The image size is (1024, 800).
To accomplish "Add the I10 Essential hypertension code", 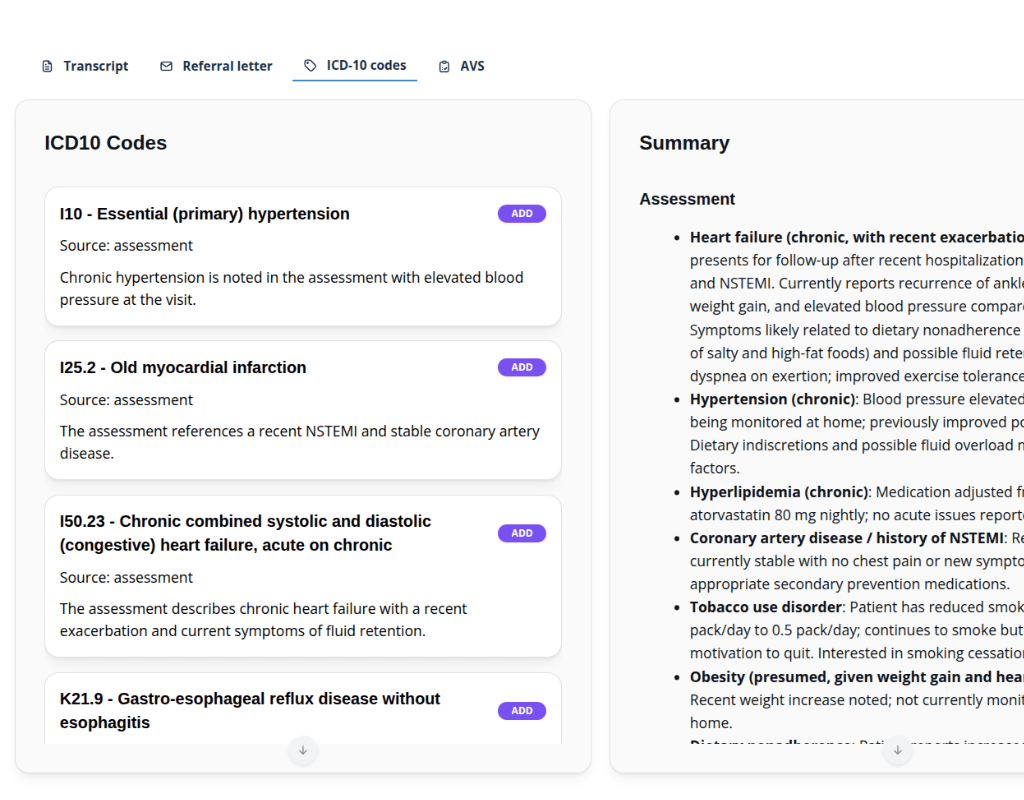I will [522, 213].
